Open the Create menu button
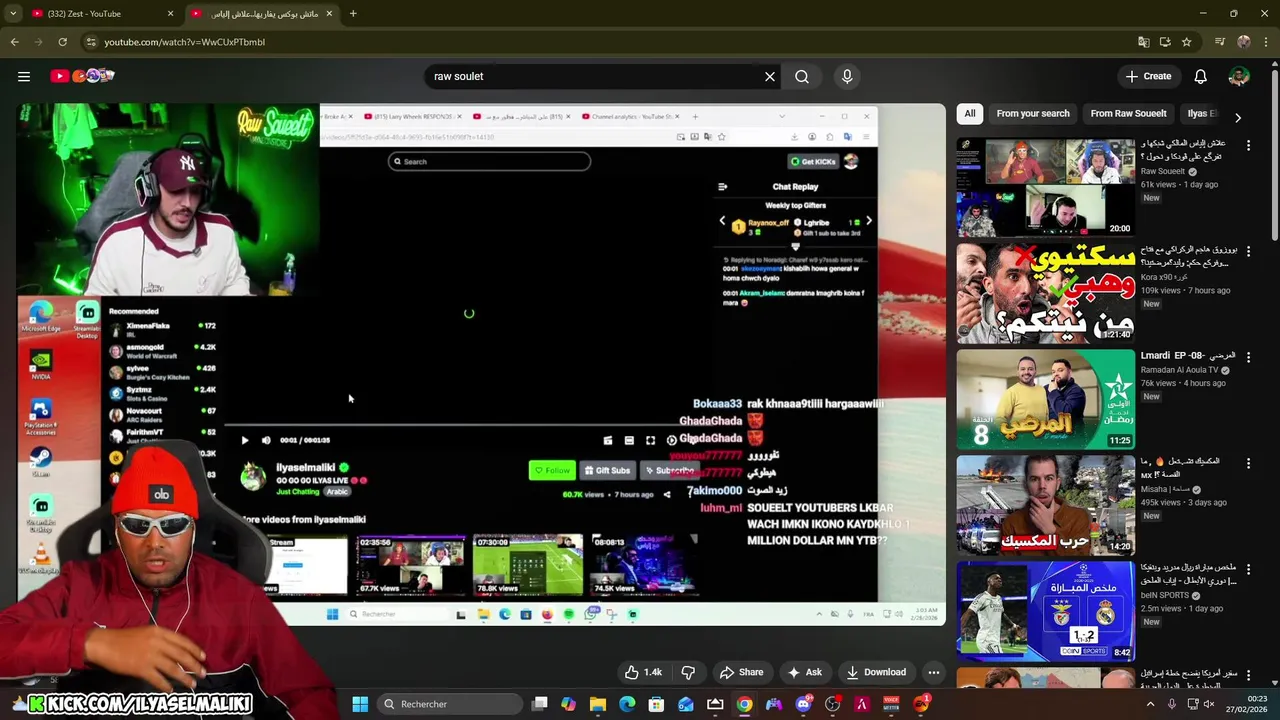Image resolution: width=1280 pixels, height=720 pixels. coord(1148,76)
